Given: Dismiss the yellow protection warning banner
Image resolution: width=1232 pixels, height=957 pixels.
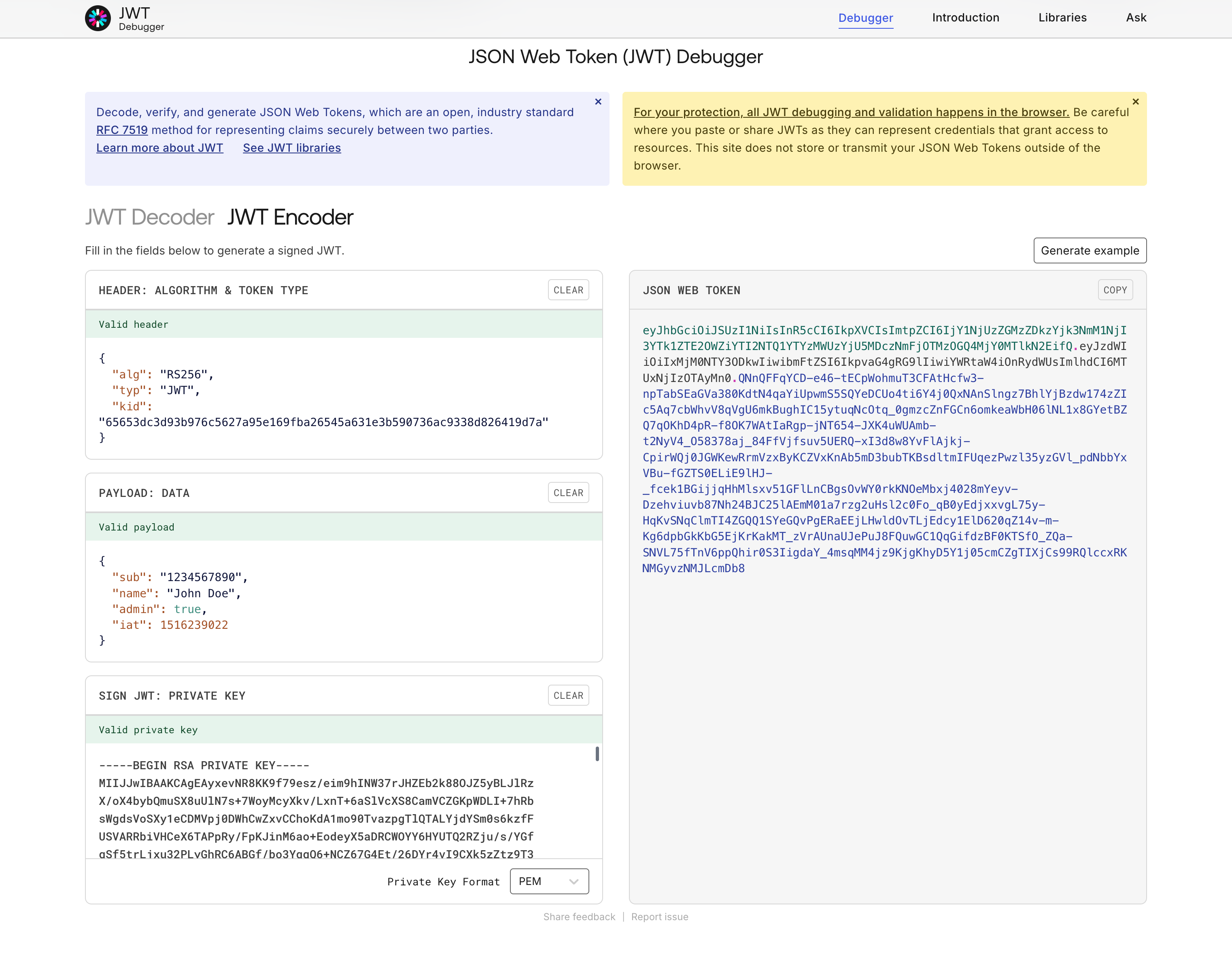Looking at the screenshot, I should [1136, 102].
